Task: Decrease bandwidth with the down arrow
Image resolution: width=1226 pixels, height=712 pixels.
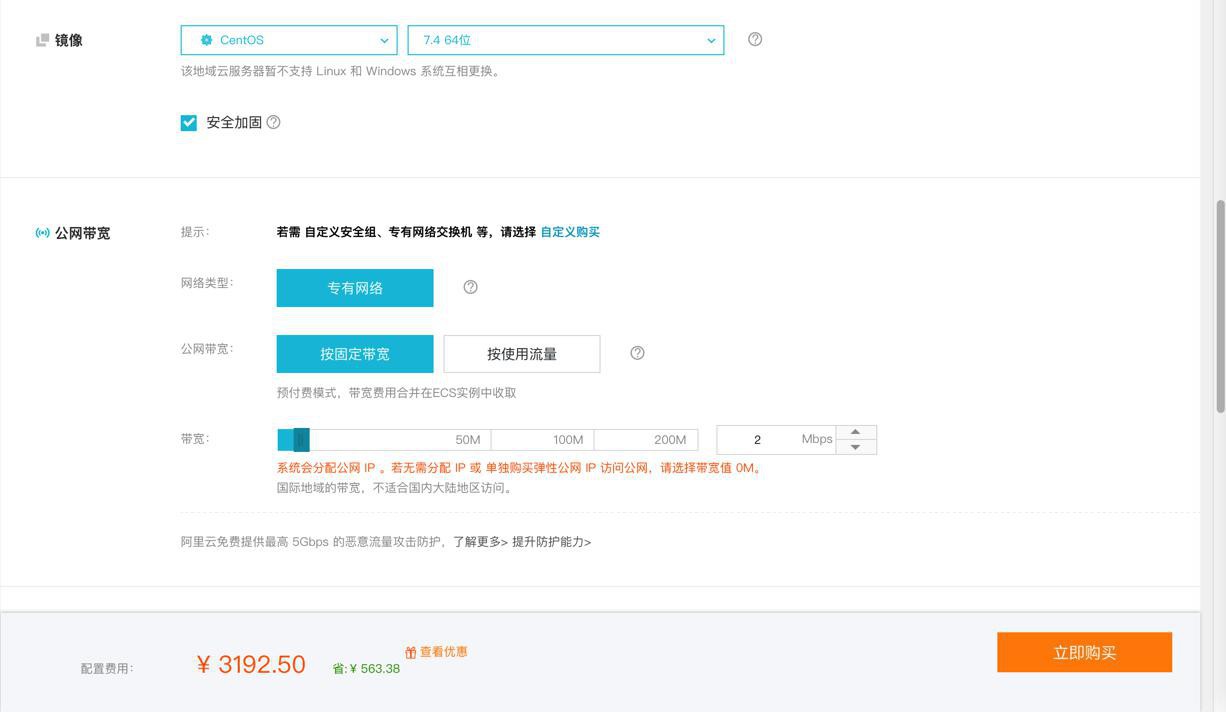Action: pos(855,447)
